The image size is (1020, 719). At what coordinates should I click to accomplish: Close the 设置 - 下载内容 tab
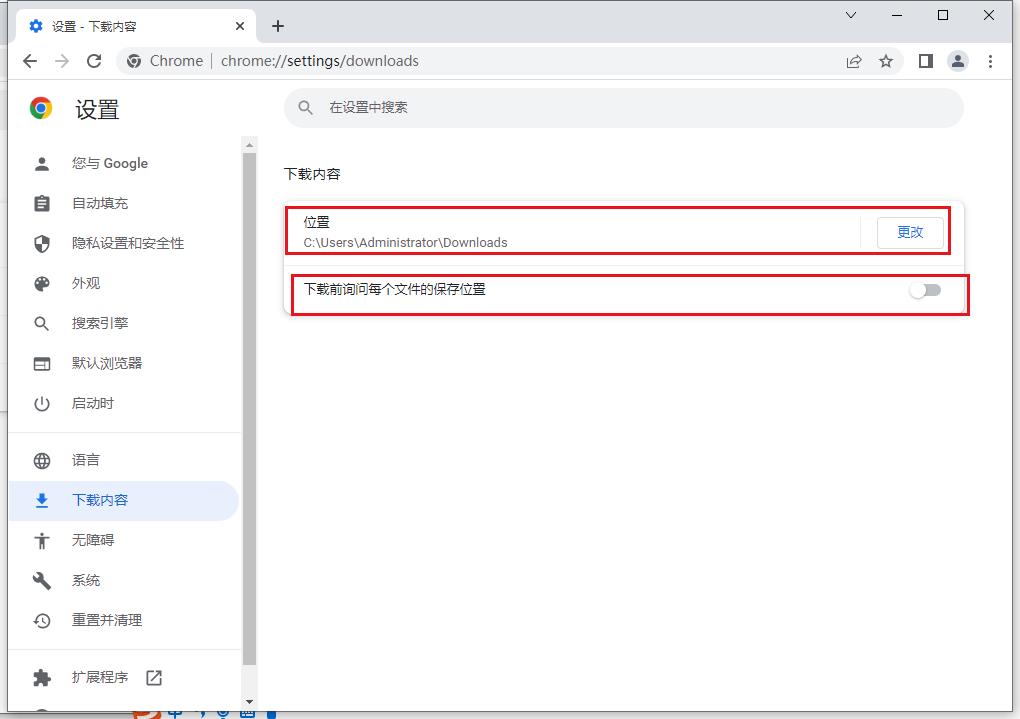tap(241, 26)
